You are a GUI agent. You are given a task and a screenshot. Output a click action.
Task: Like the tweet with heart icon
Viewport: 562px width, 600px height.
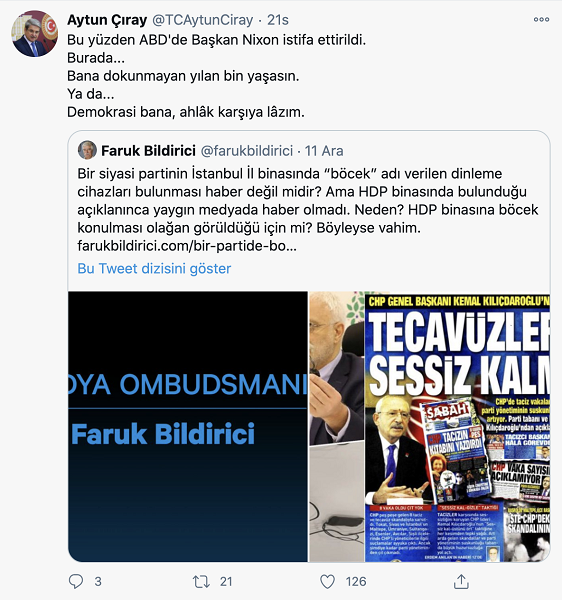[327, 582]
